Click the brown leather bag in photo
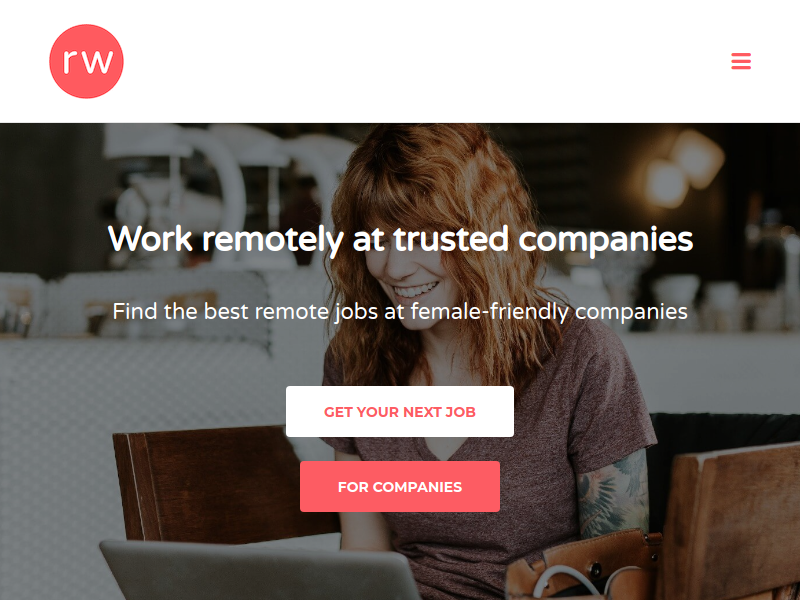The width and height of the screenshot is (800, 600). pyautogui.click(x=582, y=566)
